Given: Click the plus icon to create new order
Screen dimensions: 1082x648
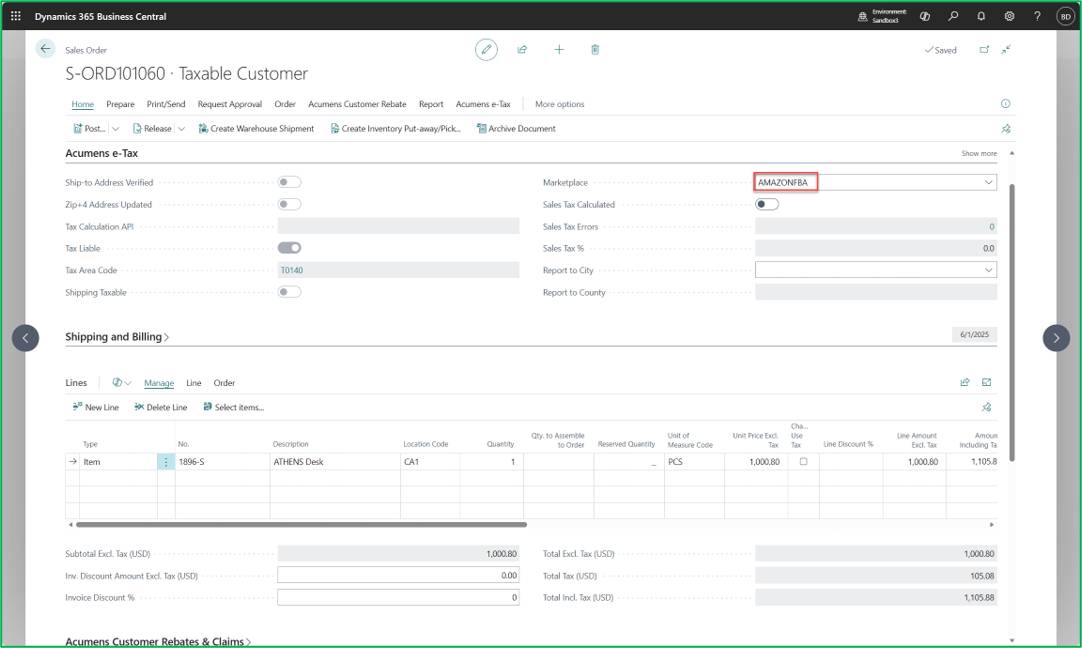Looking at the screenshot, I should (x=559, y=50).
